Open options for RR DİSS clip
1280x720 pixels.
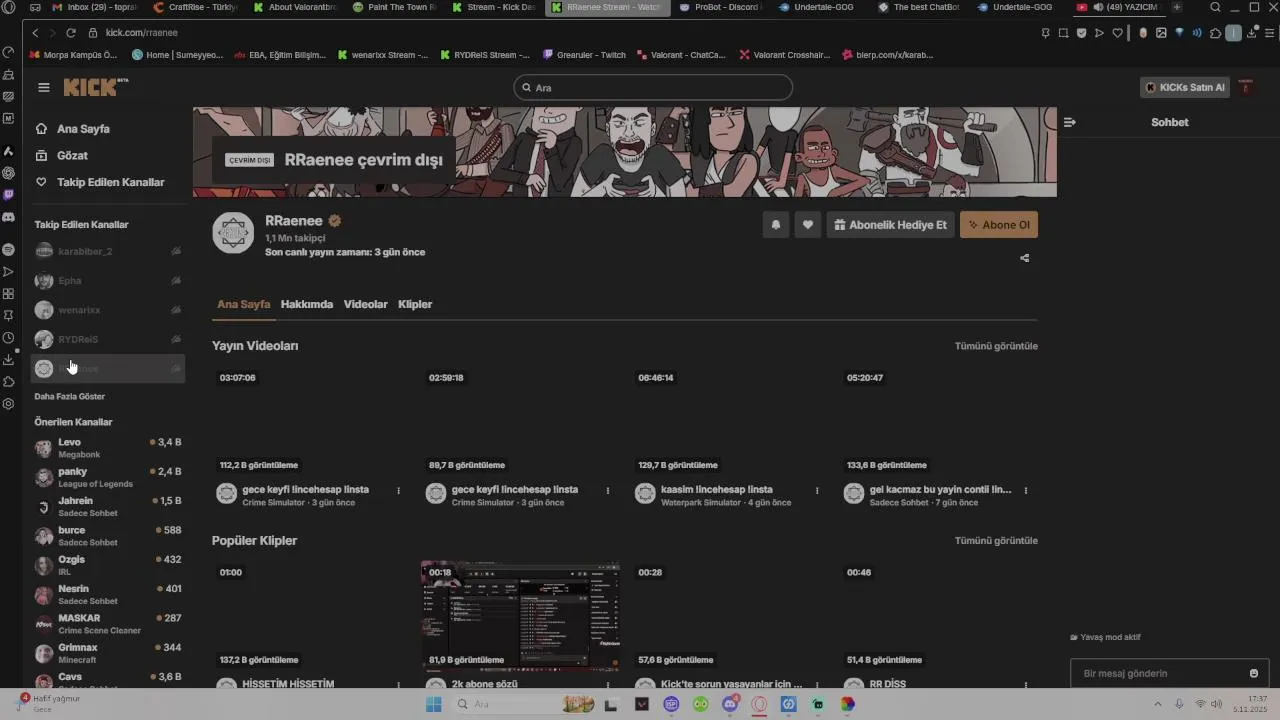coord(1027,684)
